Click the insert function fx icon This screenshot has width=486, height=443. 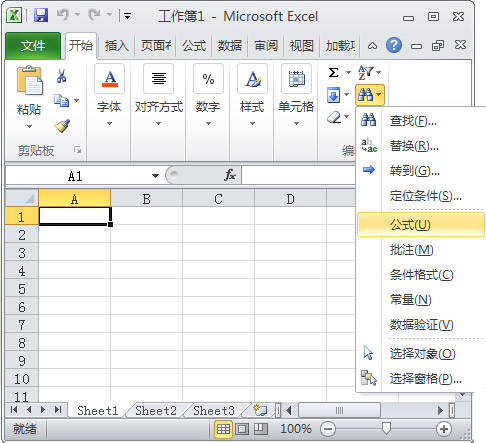[230, 175]
